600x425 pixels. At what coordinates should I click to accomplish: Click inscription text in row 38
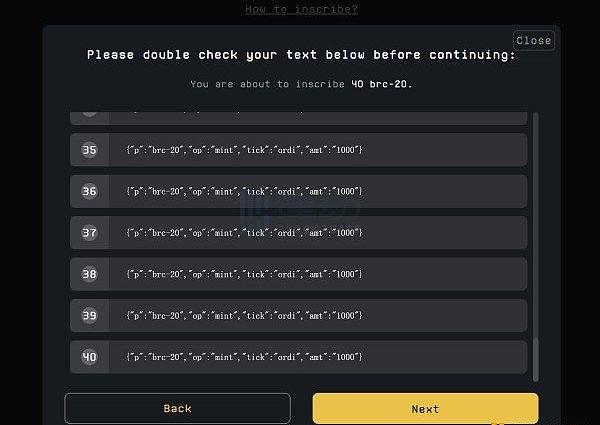244,274
